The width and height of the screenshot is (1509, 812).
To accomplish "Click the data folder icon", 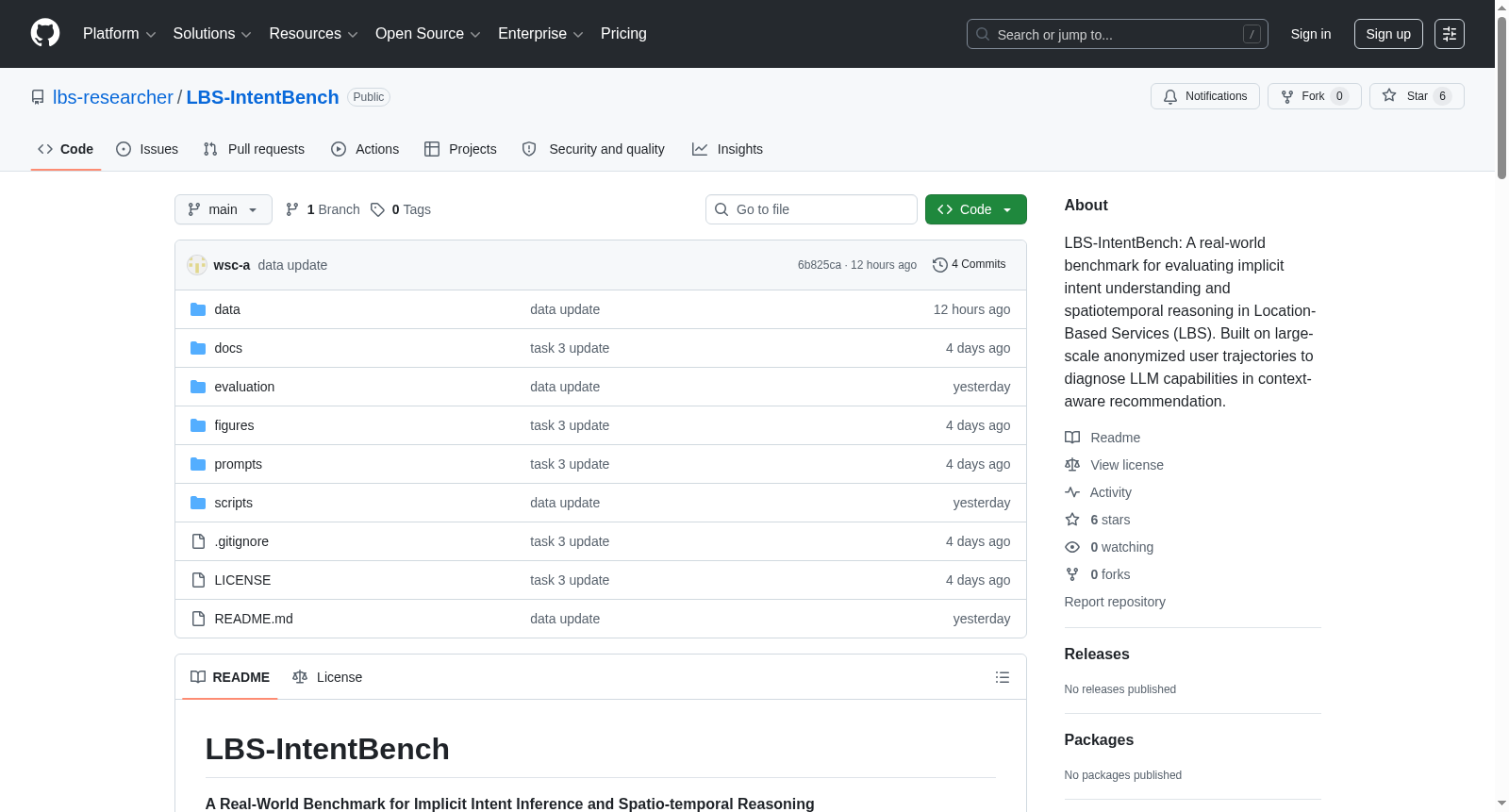I will point(198,309).
